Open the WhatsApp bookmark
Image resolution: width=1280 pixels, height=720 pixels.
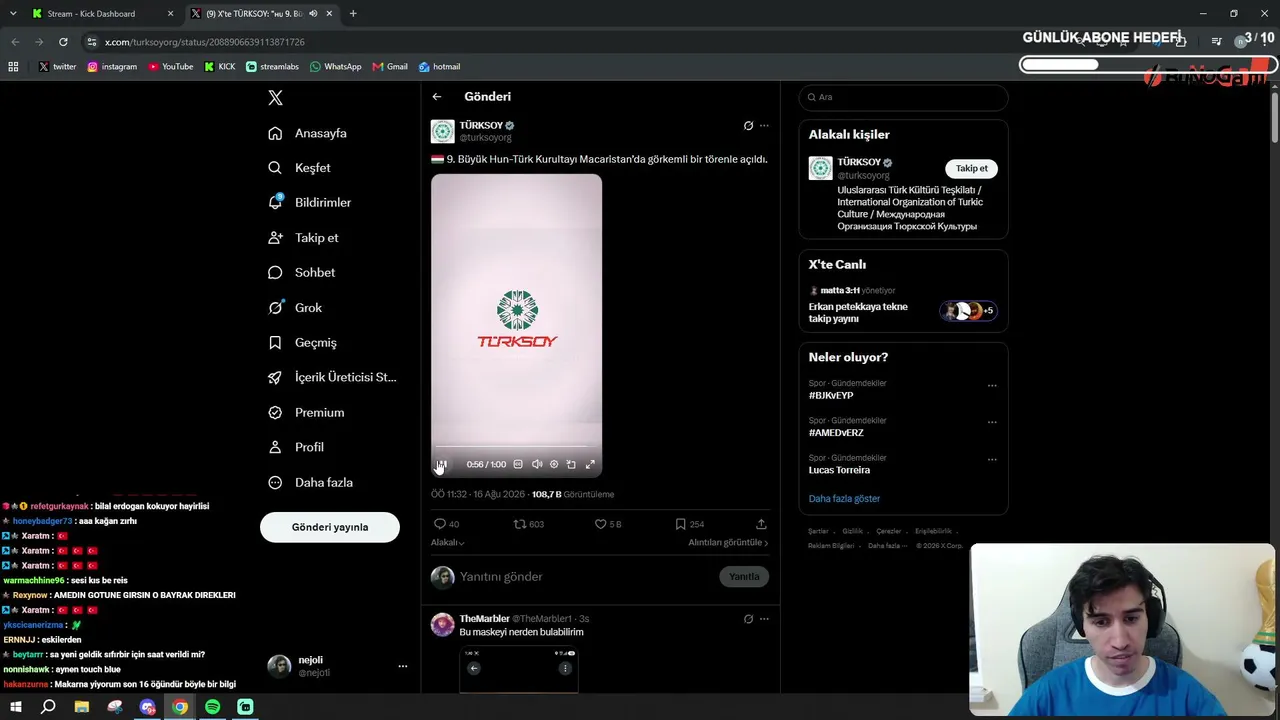point(336,67)
